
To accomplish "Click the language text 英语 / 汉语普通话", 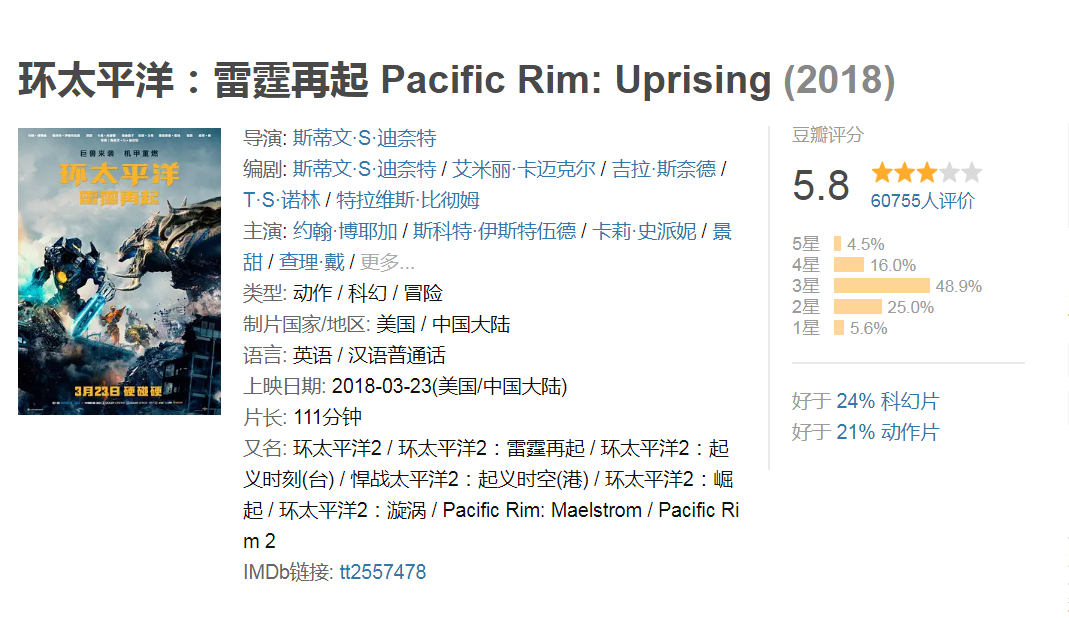I will (x=370, y=355).
